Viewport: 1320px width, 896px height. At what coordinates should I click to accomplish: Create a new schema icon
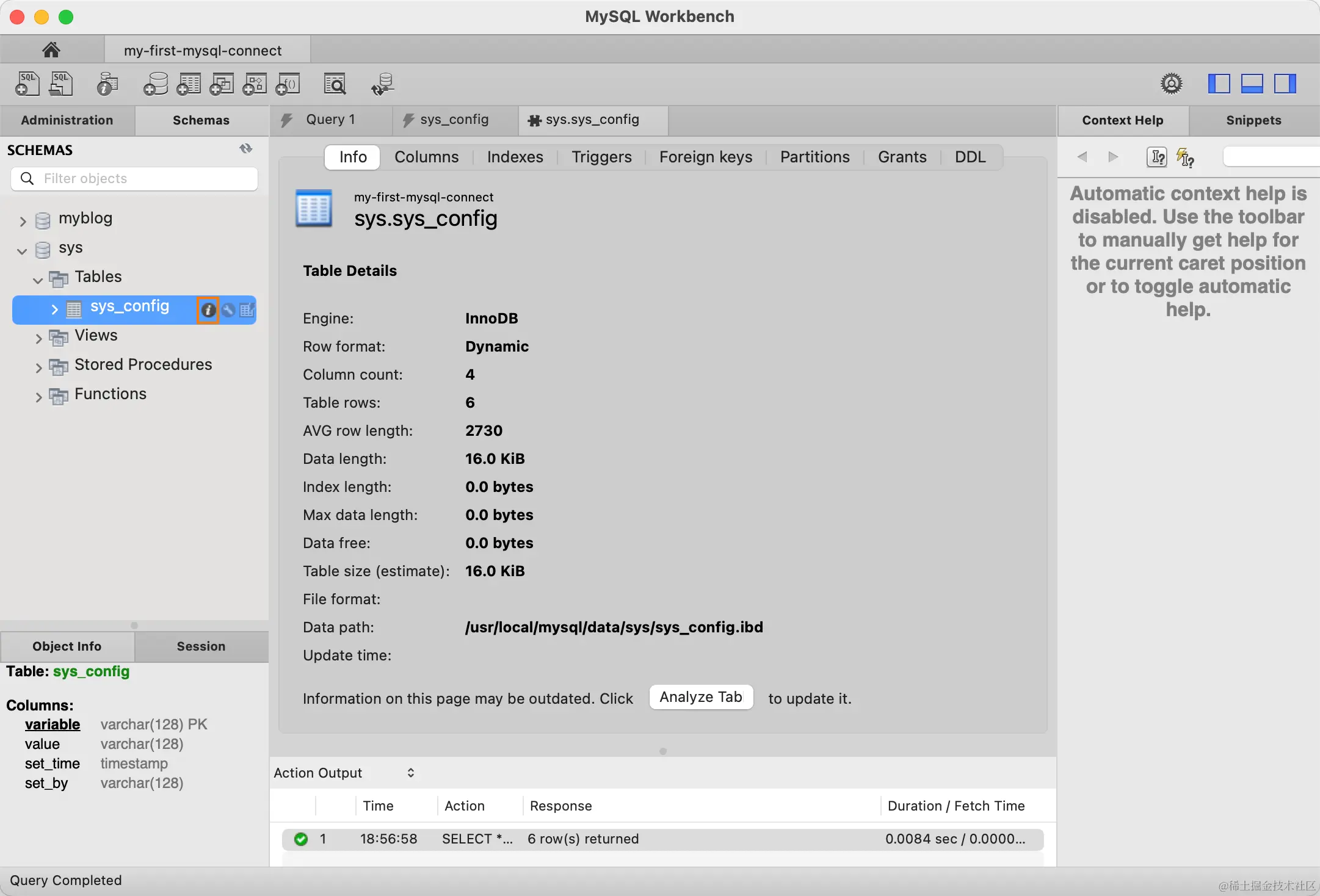click(156, 84)
